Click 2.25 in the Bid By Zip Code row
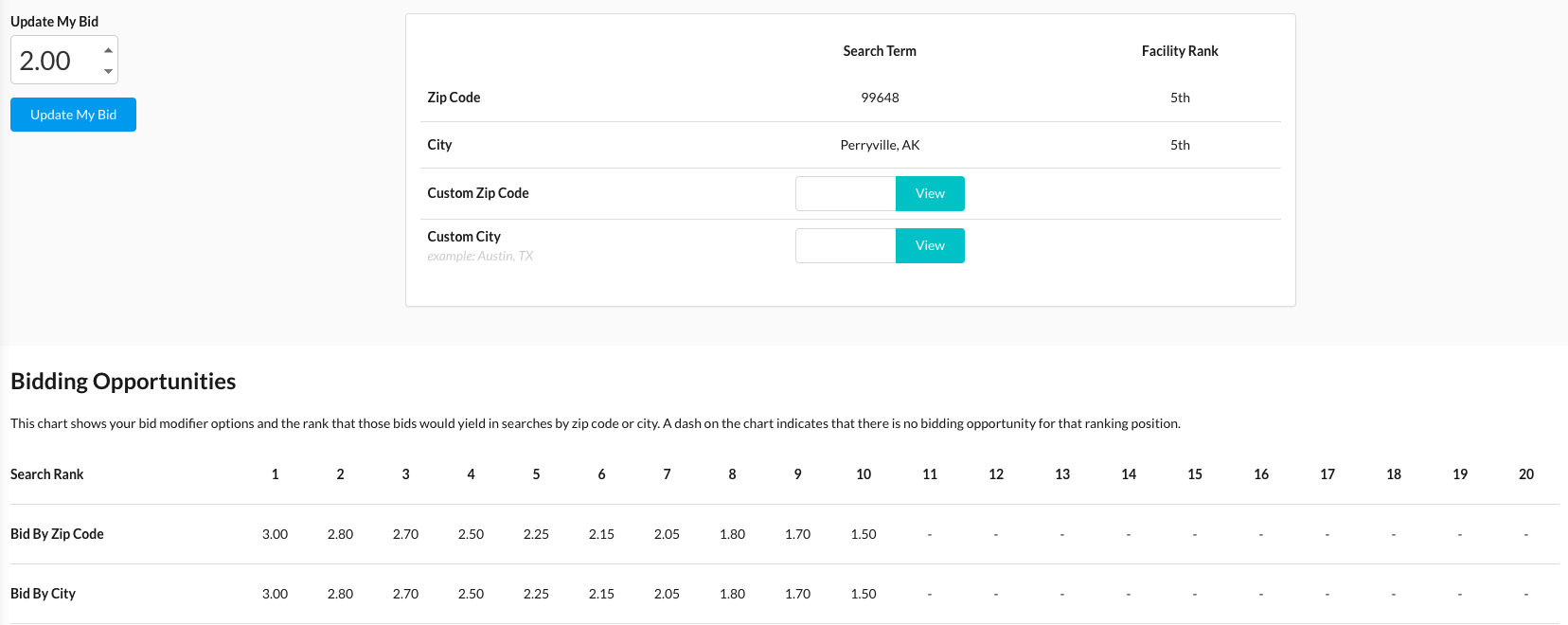 point(537,534)
